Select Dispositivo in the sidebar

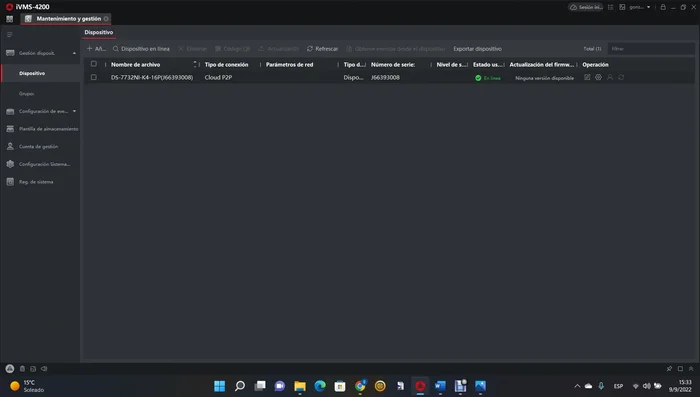(32, 73)
